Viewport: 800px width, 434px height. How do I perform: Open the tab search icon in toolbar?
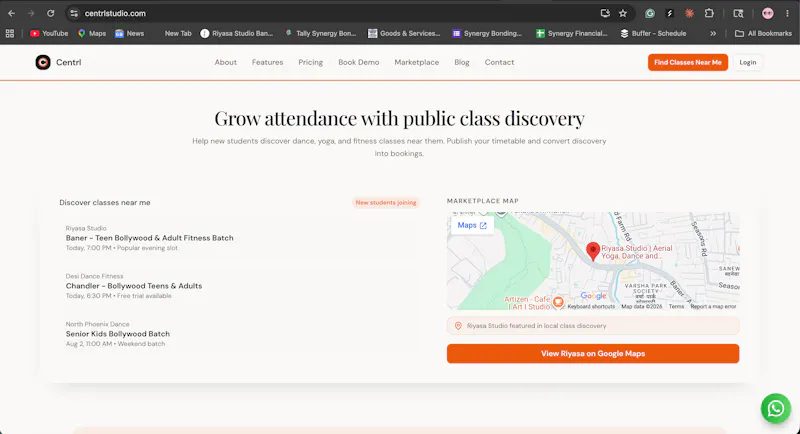[x=738, y=13]
